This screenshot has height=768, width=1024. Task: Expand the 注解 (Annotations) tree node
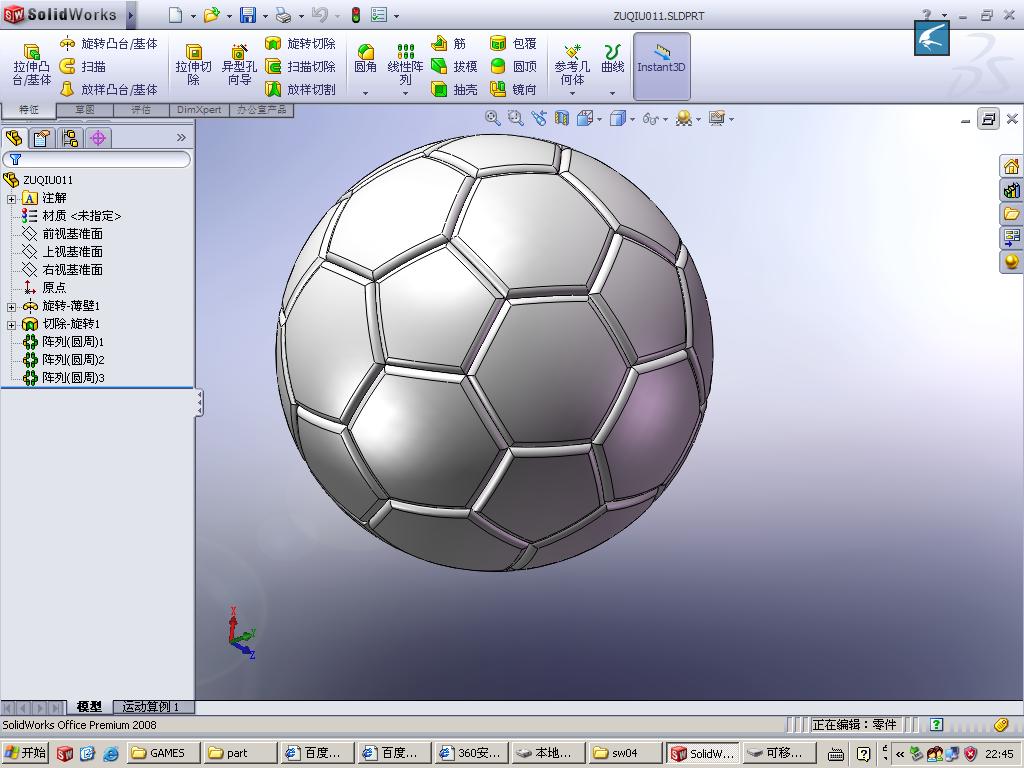coord(11,199)
